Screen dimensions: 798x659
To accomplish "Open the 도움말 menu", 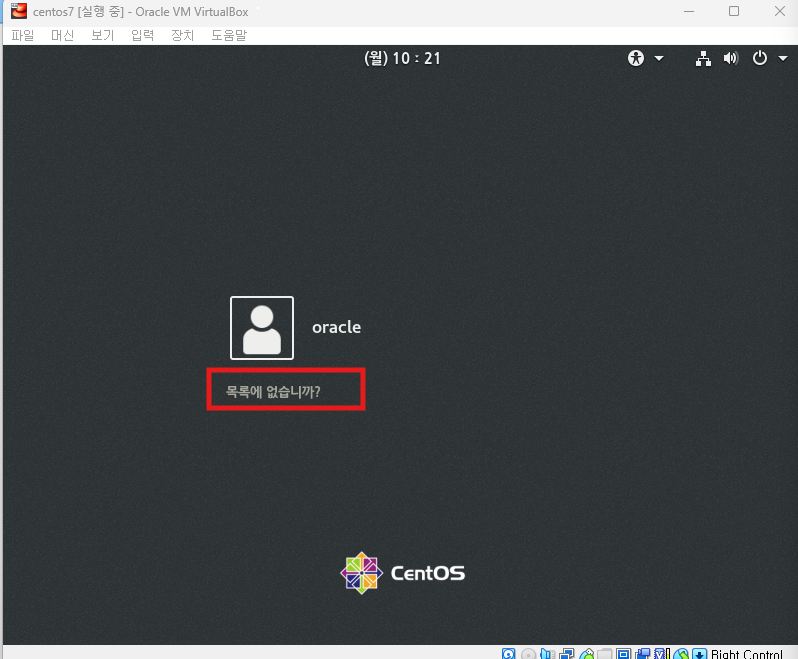I will [229, 35].
